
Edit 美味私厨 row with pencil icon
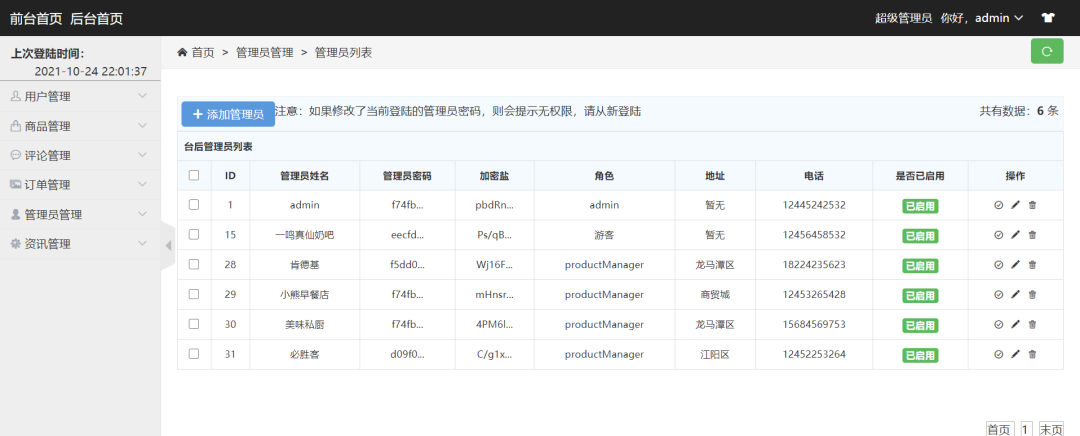pos(1015,324)
